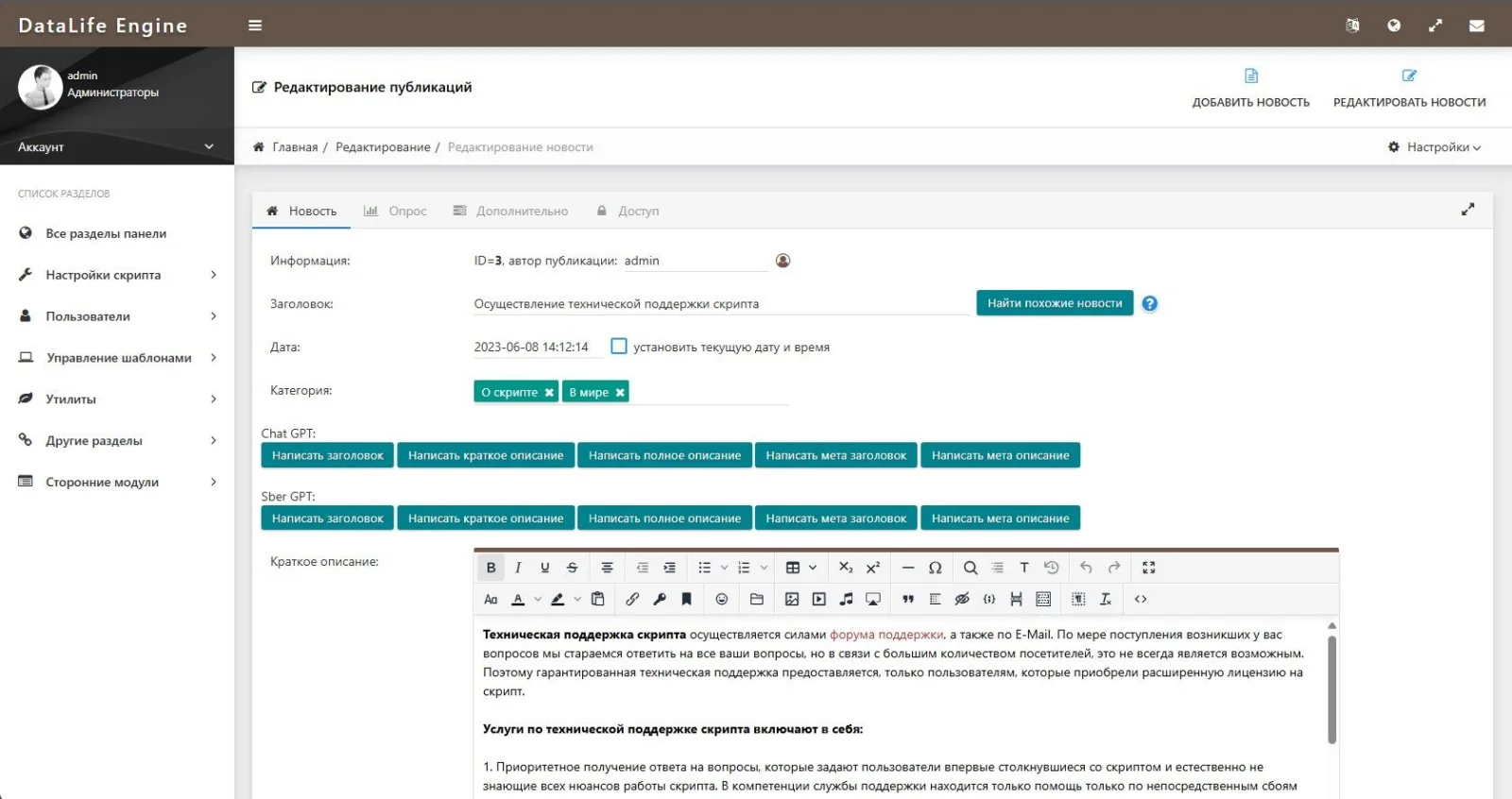Open the text color picker in editor
This screenshot has height=799, width=1512.
tap(518, 599)
